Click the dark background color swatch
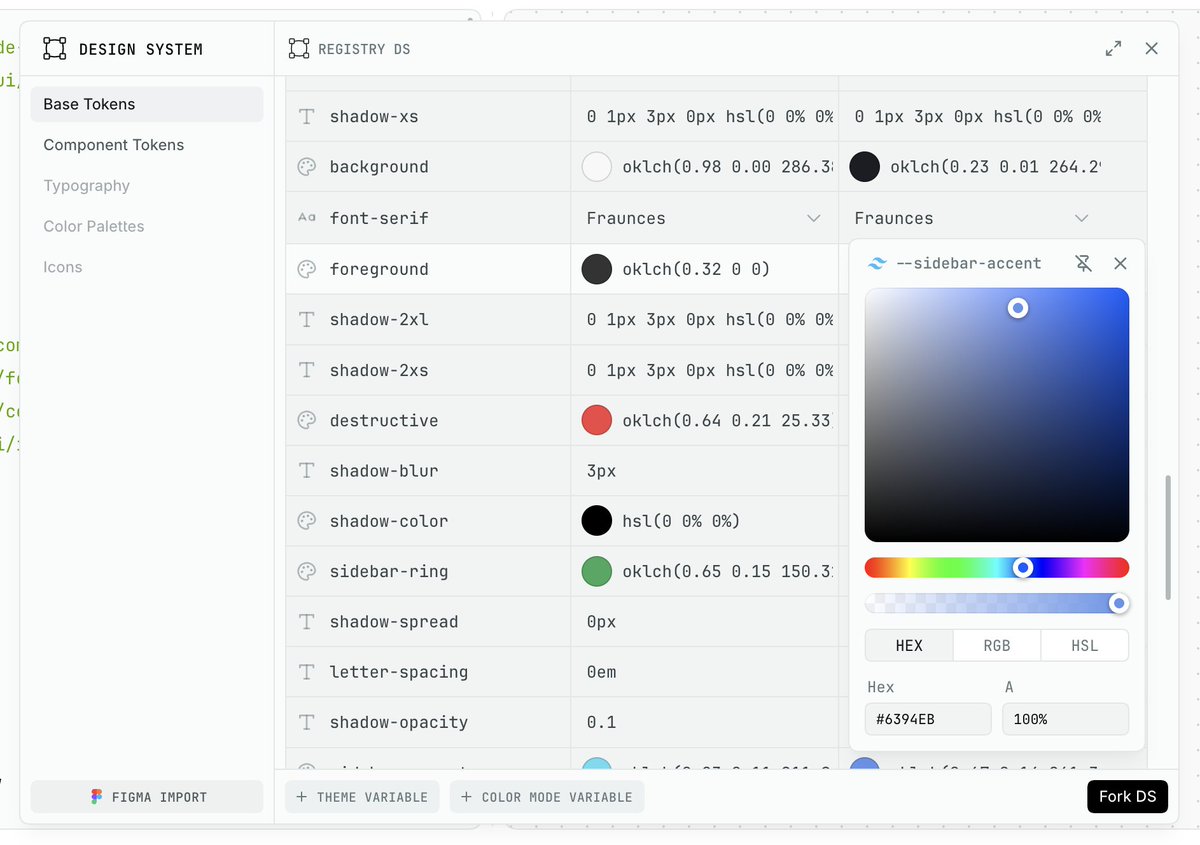The width and height of the screenshot is (1200, 845). pyautogui.click(x=865, y=167)
